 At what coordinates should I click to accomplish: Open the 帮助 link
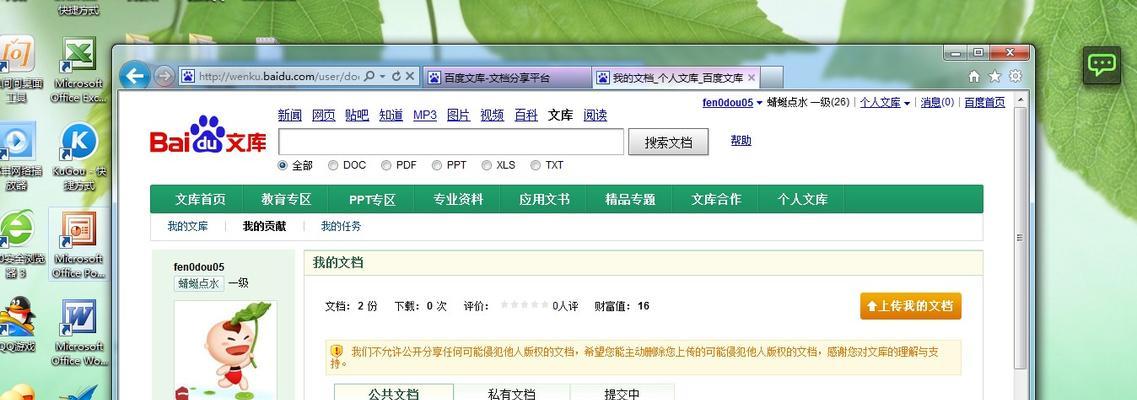[741, 141]
